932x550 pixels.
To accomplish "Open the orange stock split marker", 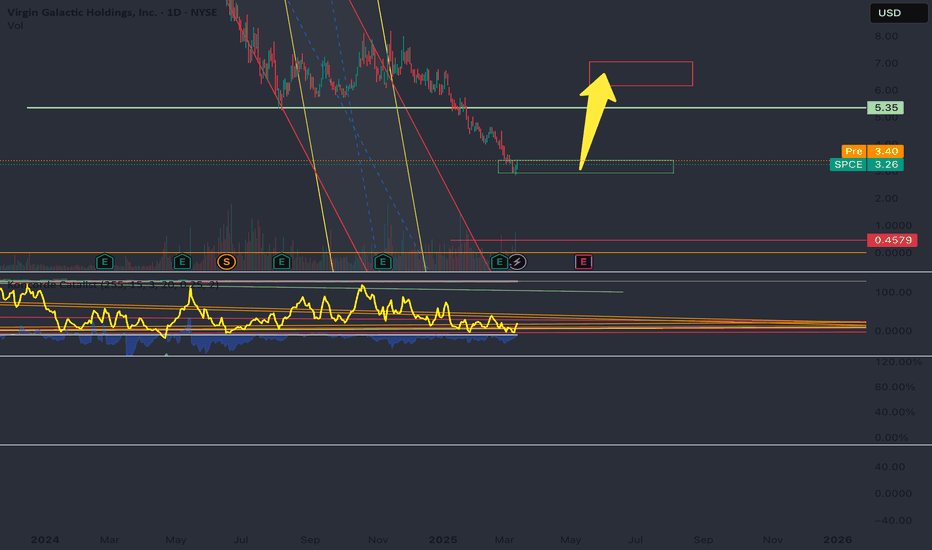I will click(226, 262).
